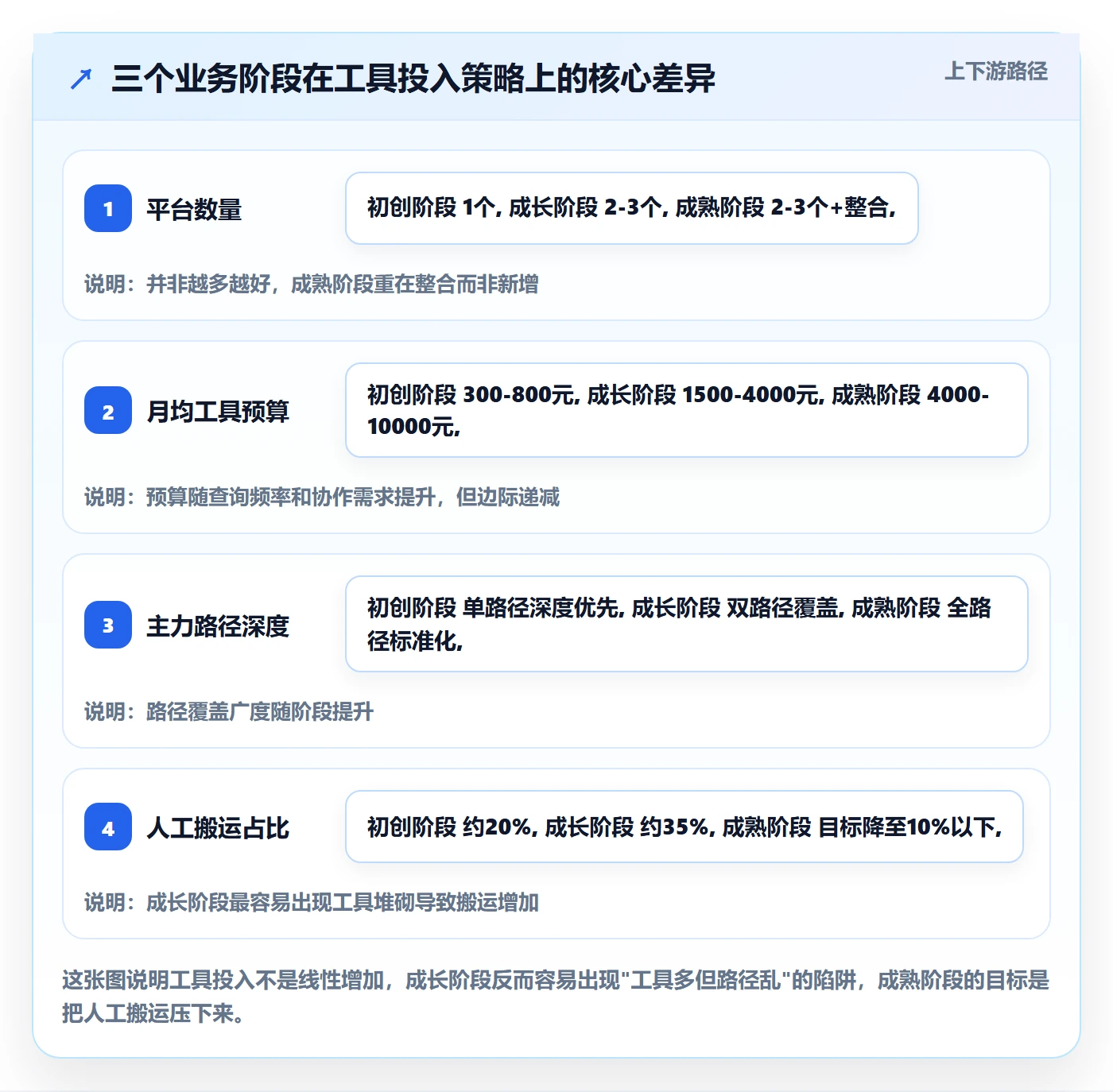The height and width of the screenshot is (1092, 1113).
Task: Click the title 三个业务阶段在工具投入策略上的核心差异
Action: click(x=413, y=79)
